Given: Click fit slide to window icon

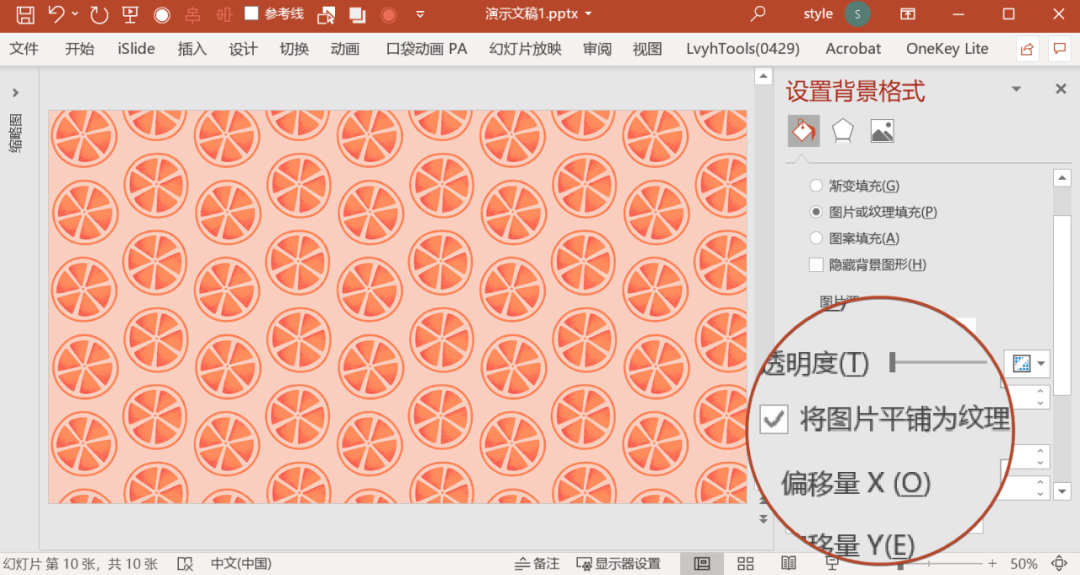Looking at the screenshot, I should 1059,564.
